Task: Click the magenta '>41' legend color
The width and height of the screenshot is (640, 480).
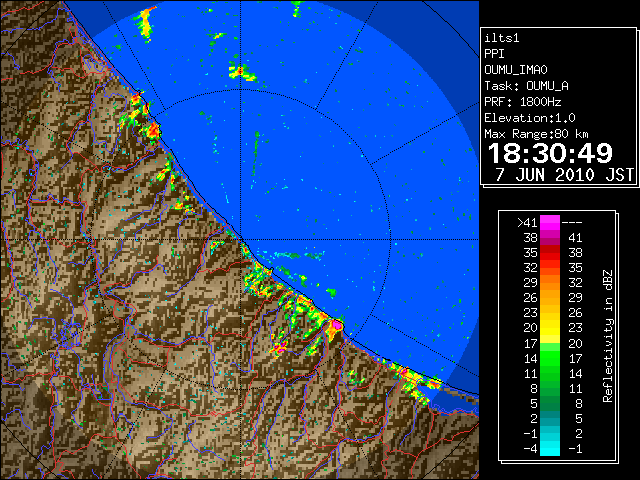Action: tap(550, 222)
